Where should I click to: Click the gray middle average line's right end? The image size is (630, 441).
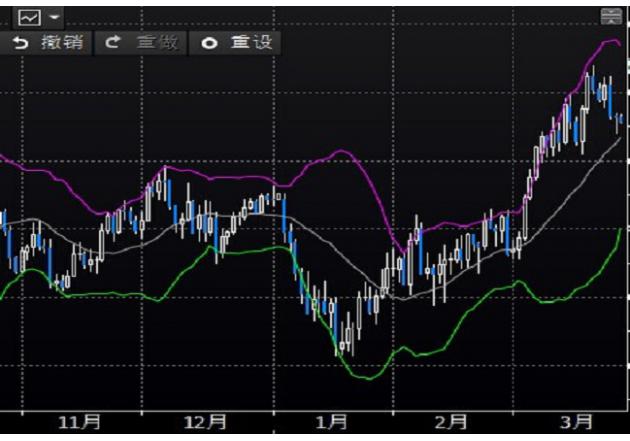pyautogui.click(x=619, y=139)
